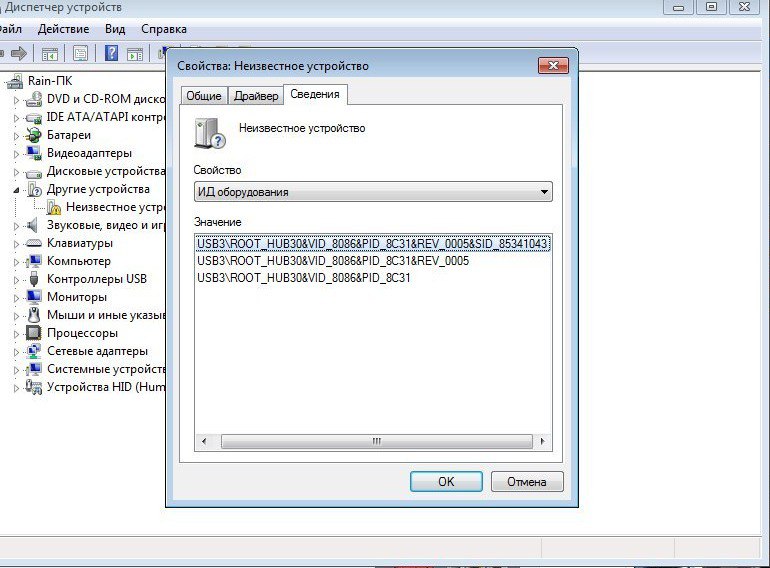Image resolution: width=770 pixels, height=568 pixels.
Task: Click the unknown device icon in properties dialog
Action: click(210, 133)
